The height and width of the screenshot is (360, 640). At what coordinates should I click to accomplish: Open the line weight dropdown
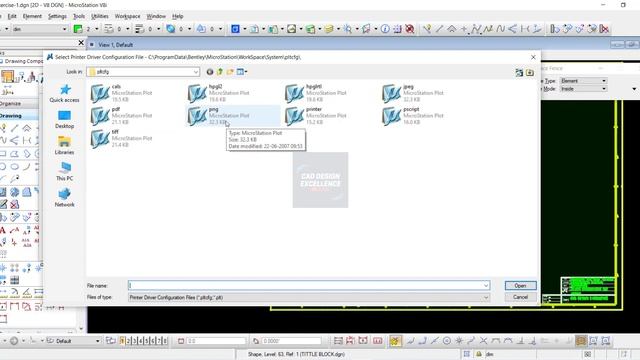[x=158, y=29]
